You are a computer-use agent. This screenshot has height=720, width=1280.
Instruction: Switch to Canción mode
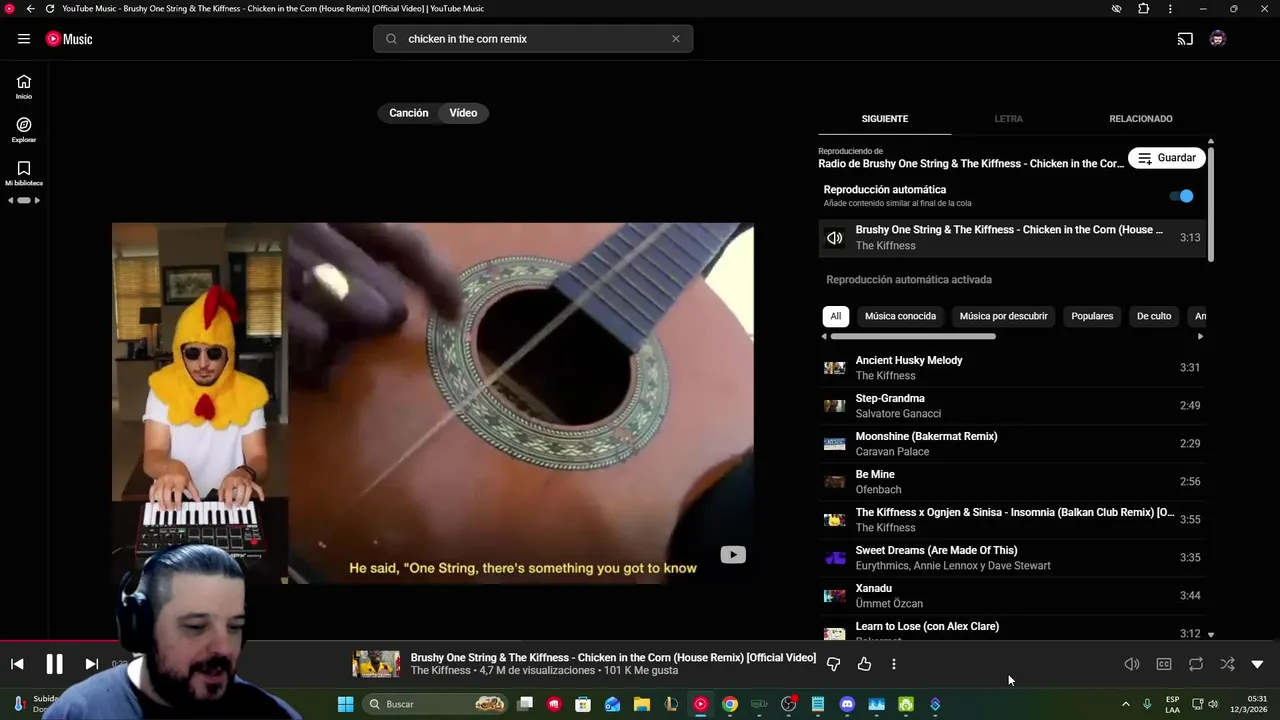(409, 113)
